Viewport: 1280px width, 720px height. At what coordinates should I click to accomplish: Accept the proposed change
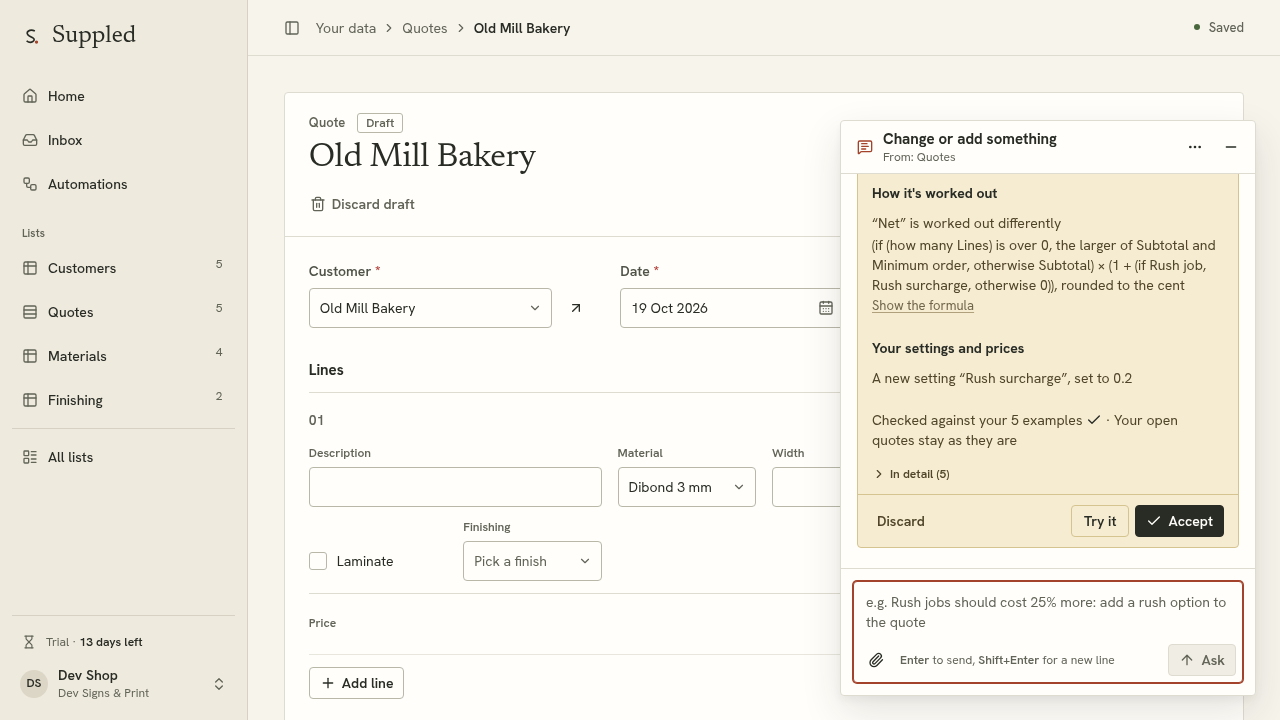pos(1179,521)
